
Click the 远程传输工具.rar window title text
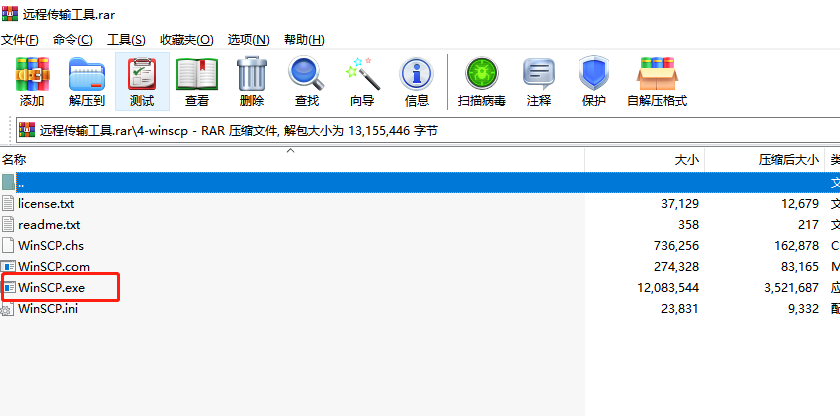(x=69, y=14)
